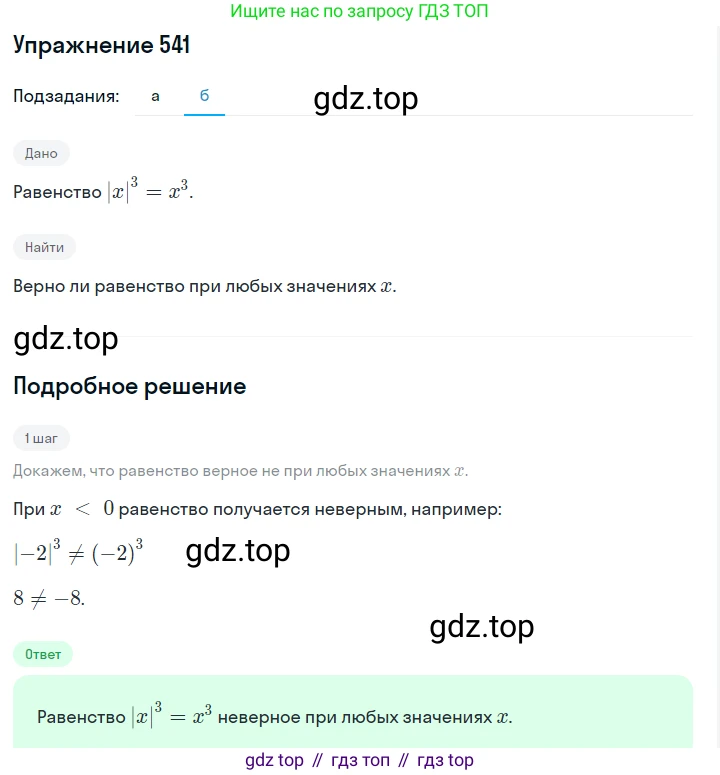Viewport: 720px width, 775px height.
Task: Click the «Дано» badge
Action: click(41, 153)
